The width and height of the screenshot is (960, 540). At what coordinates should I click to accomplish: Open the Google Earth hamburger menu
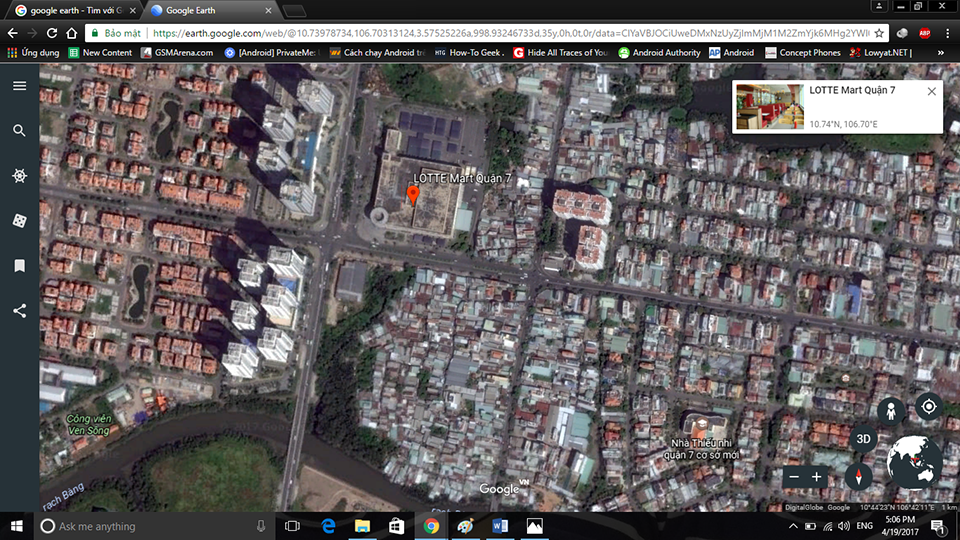[x=20, y=86]
